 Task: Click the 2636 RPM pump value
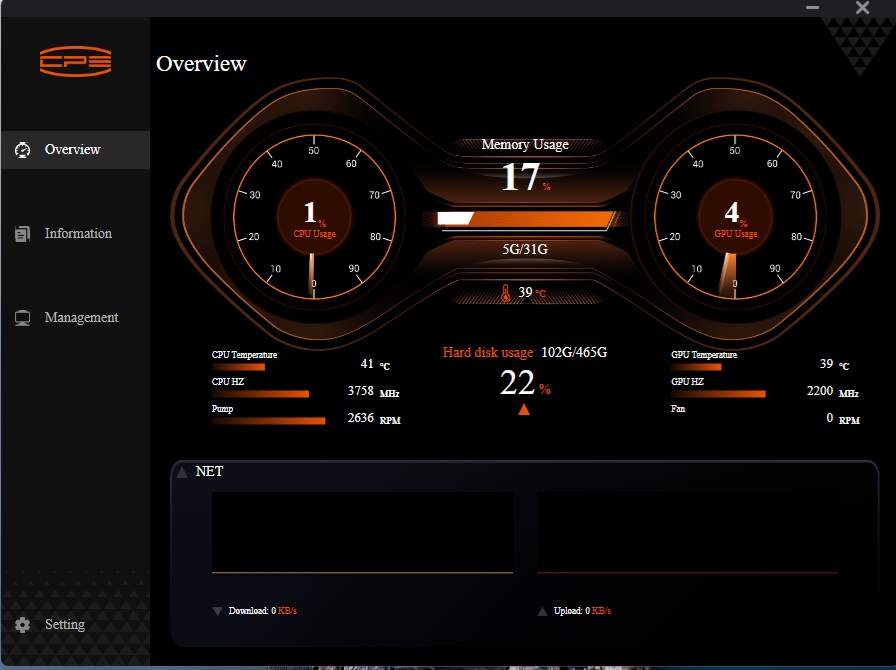pos(374,418)
